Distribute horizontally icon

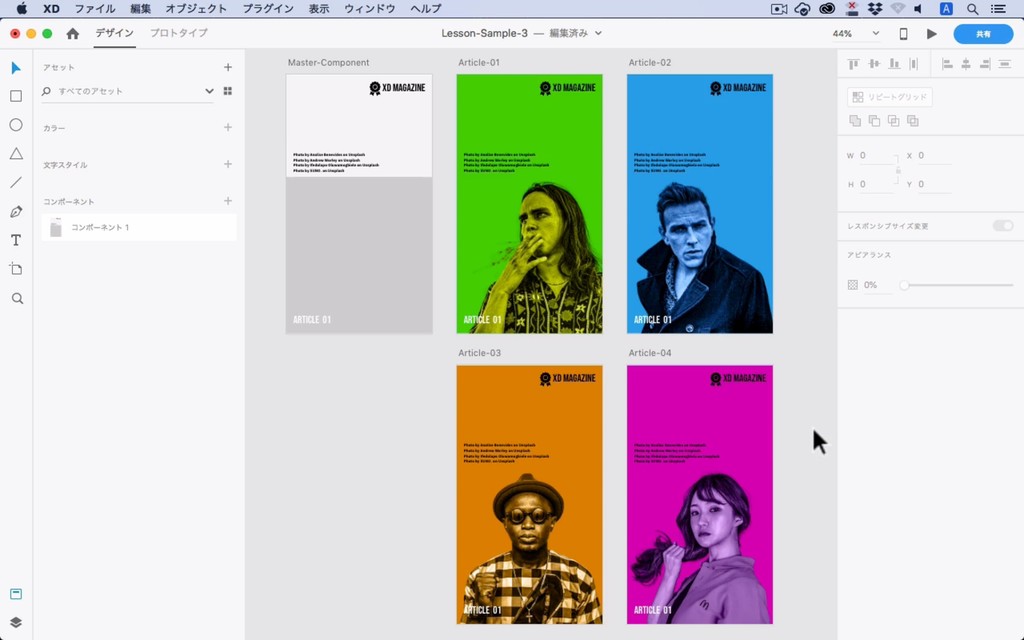pos(914,64)
